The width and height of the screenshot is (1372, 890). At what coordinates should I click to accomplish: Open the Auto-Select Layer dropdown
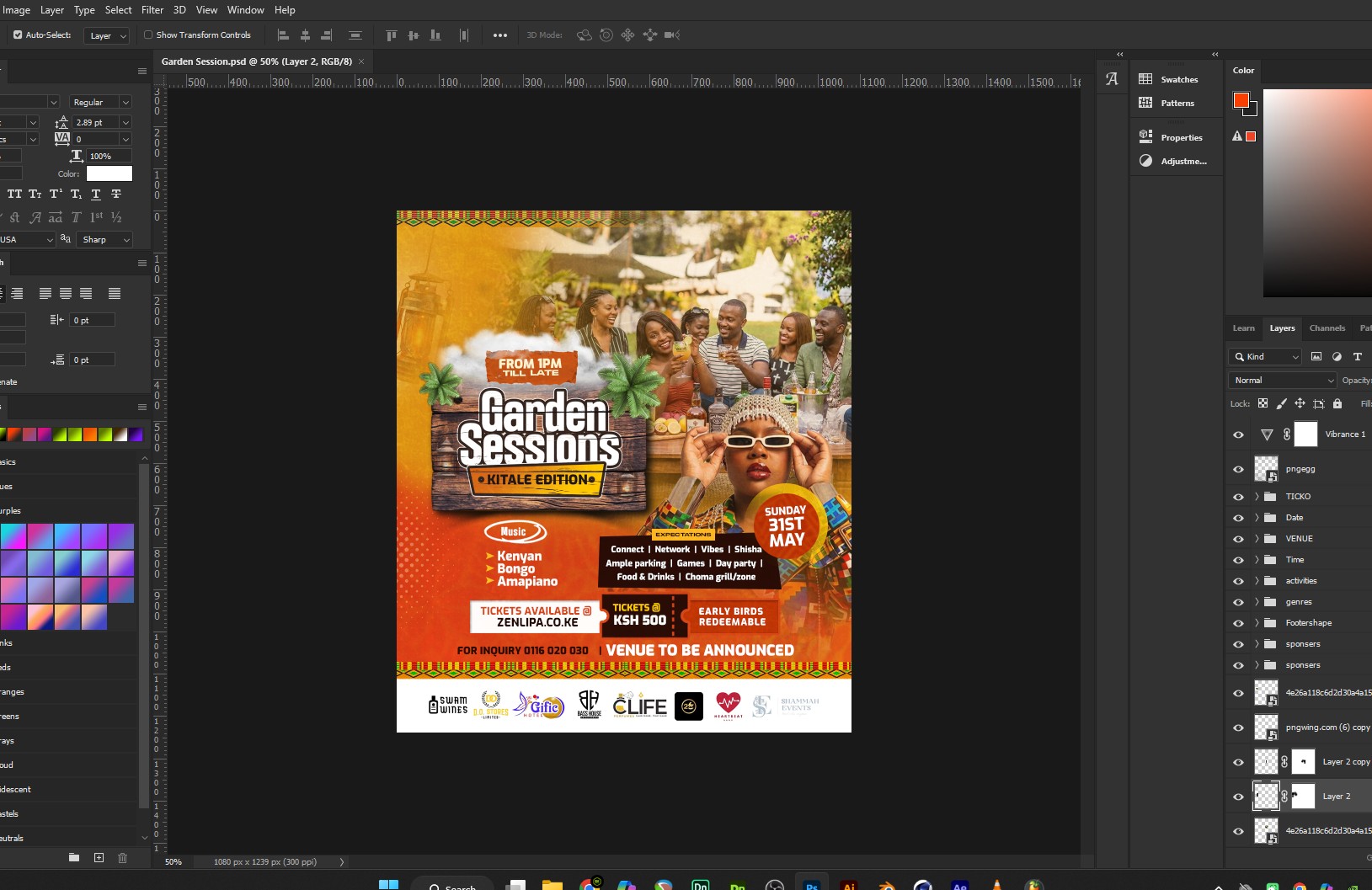pyautogui.click(x=106, y=35)
